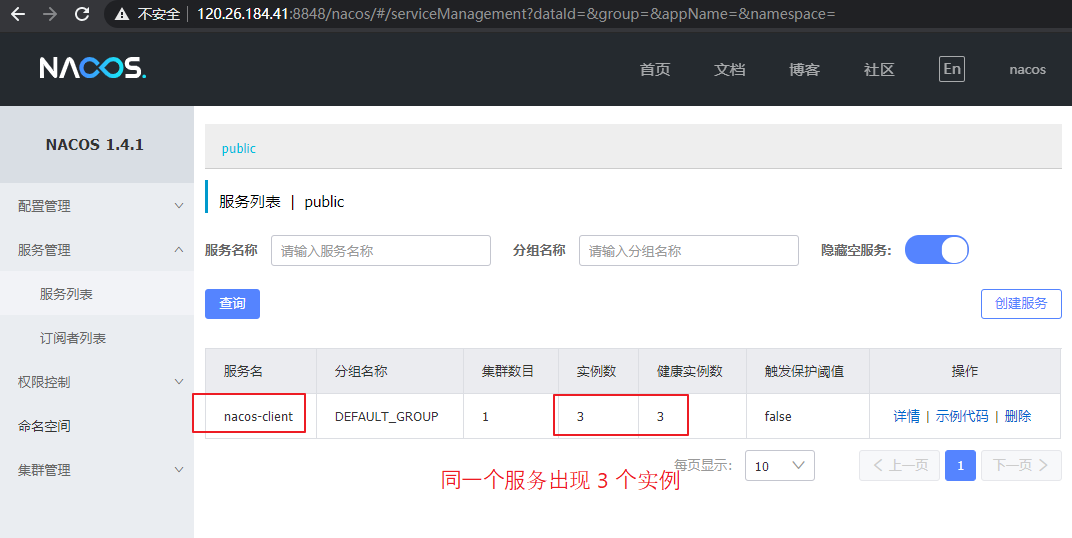Click the 下一页 pagination button
Image resolution: width=1072 pixels, height=538 pixels.
(x=1021, y=466)
